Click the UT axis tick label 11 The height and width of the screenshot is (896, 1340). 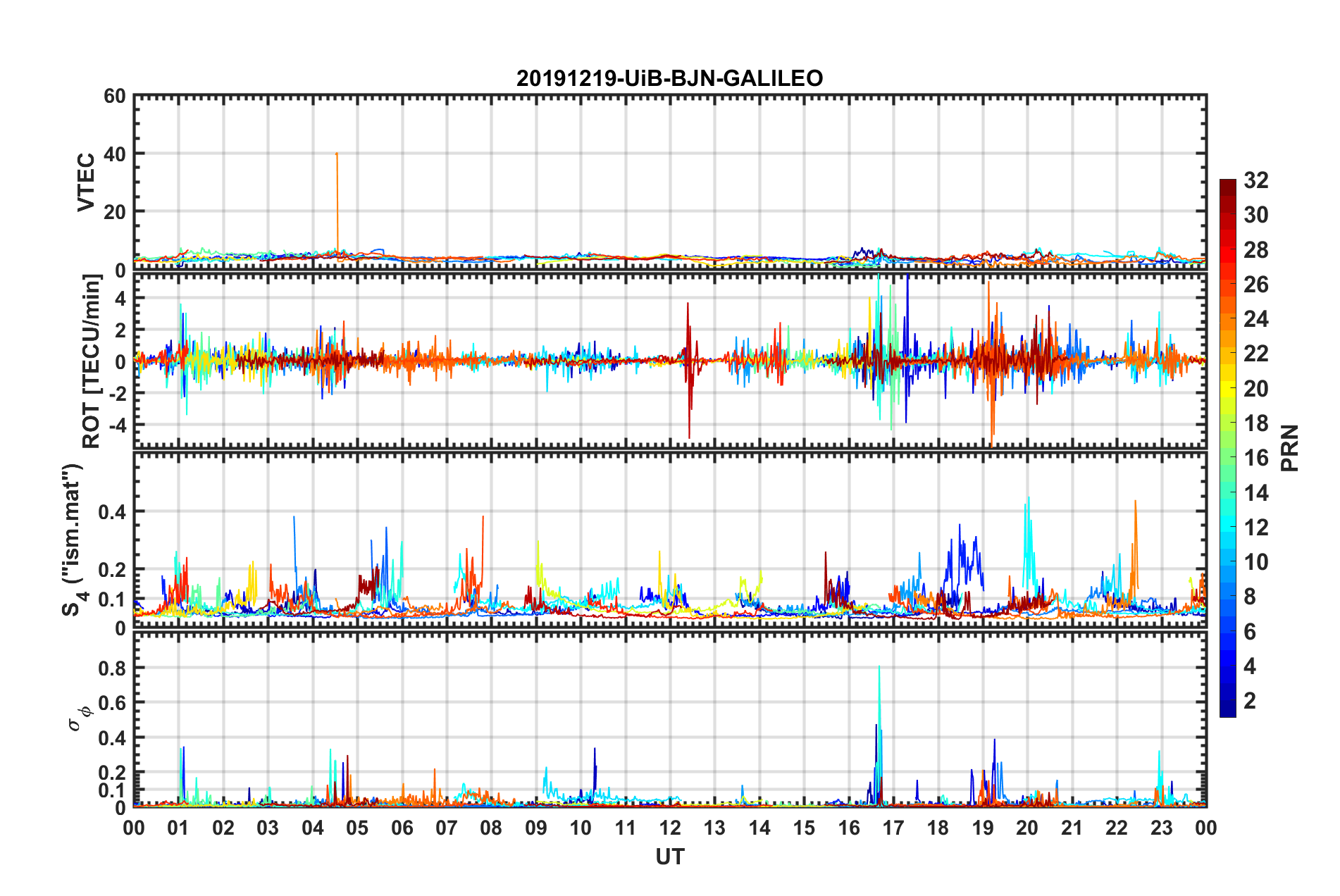point(626,828)
